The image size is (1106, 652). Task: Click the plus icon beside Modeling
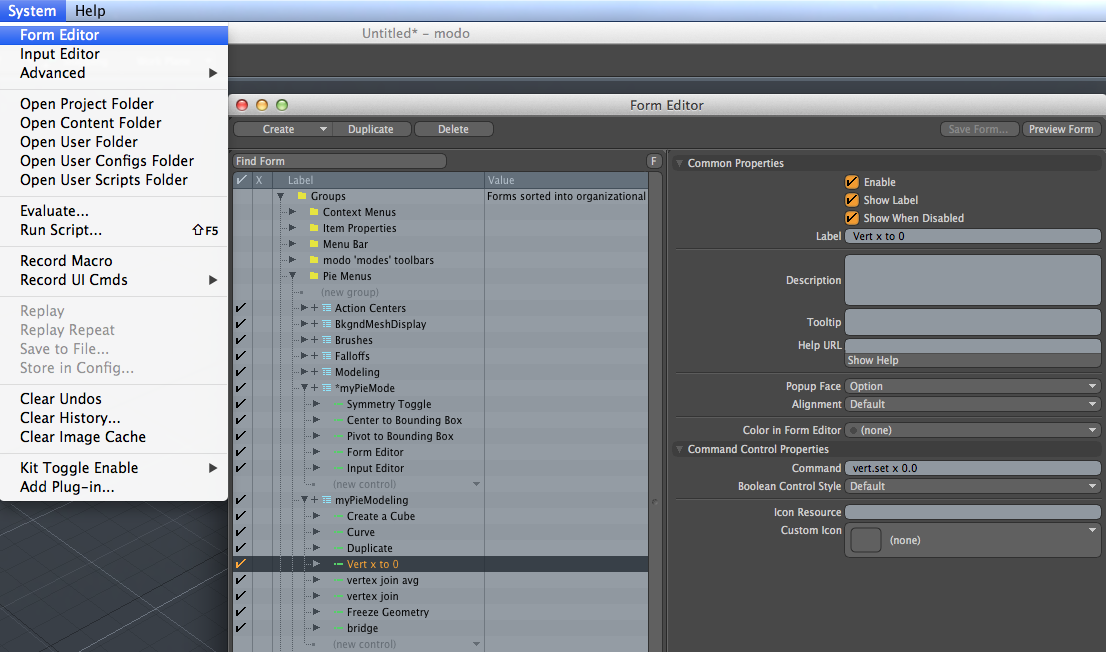(315, 373)
